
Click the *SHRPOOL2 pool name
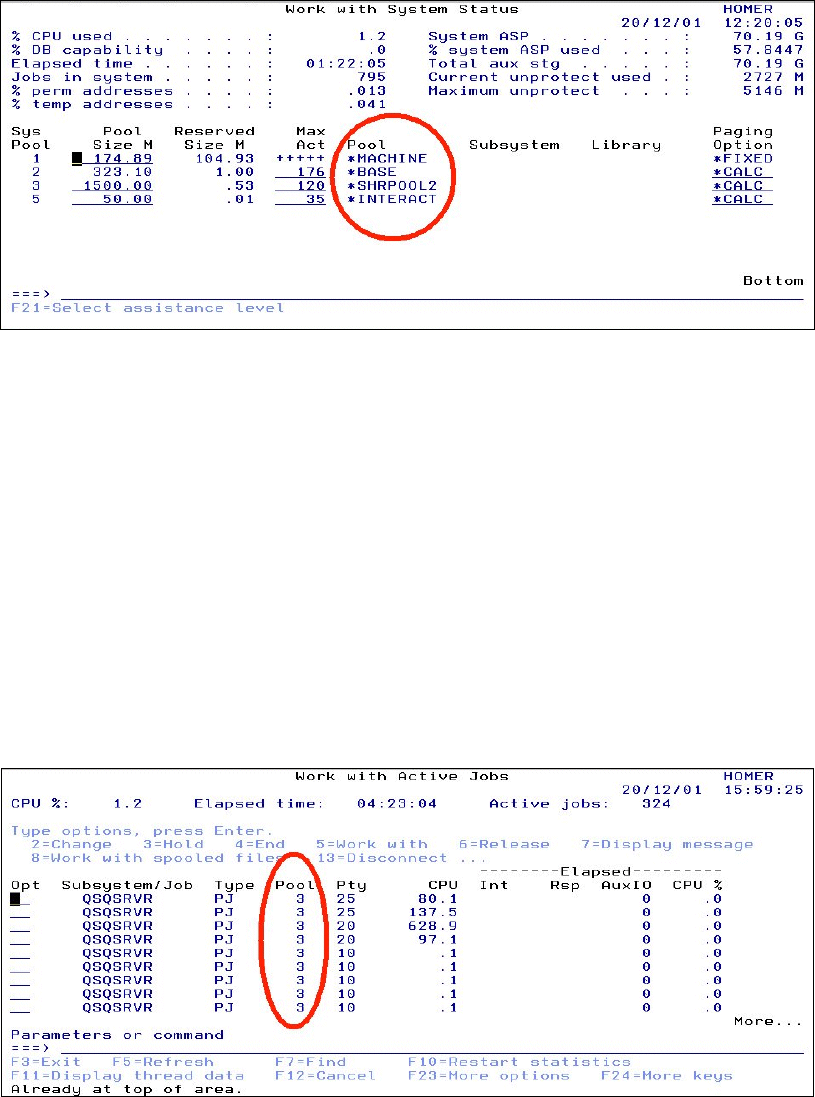[392, 185]
